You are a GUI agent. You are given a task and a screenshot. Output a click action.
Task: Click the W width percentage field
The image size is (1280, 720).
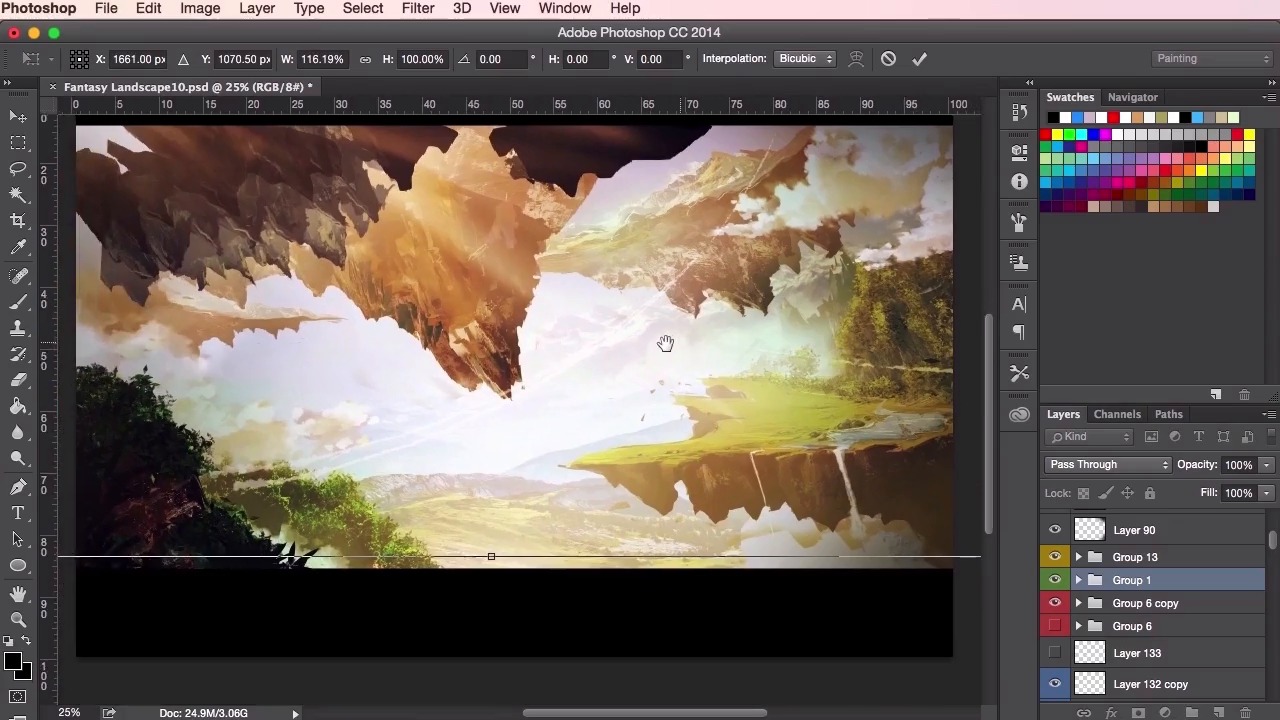[x=321, y=59]
